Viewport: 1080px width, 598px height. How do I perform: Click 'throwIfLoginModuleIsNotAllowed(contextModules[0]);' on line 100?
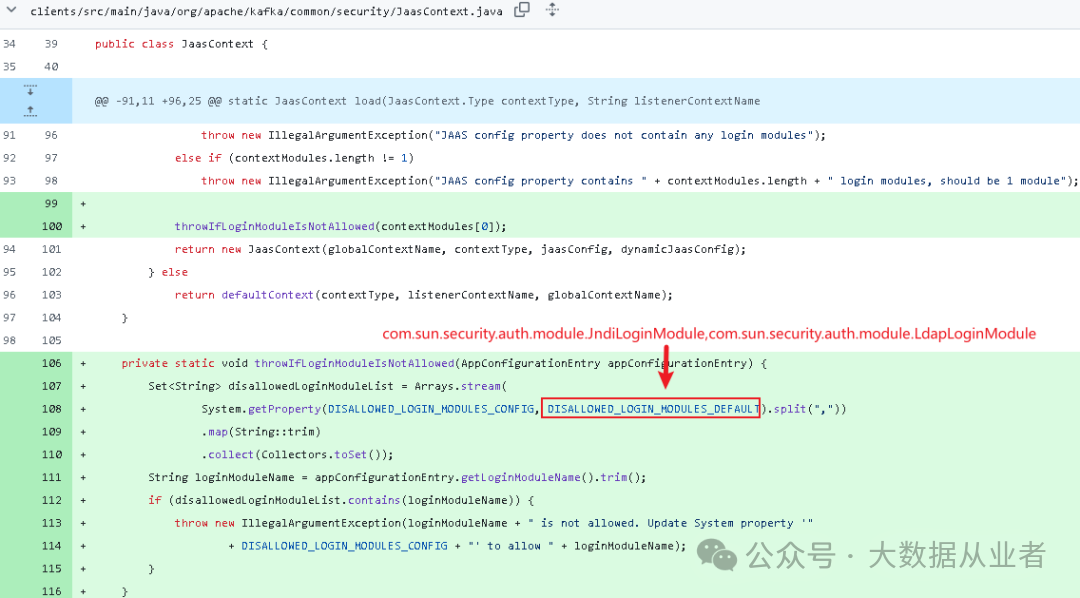pos(340,226)
